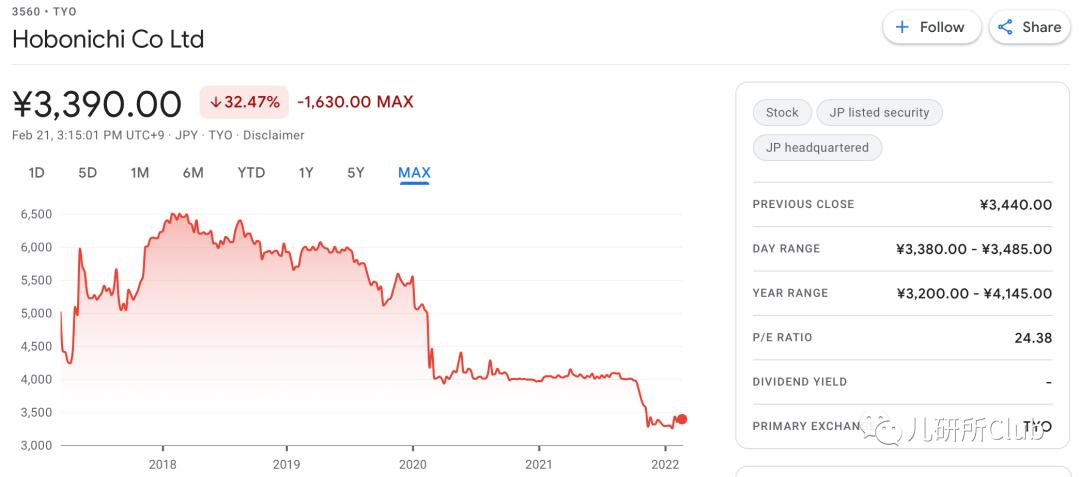The height and width of the screenshot is (477, 1080).
Task: Click the plus icon on Follow
Action: click(x=902, y=27)
